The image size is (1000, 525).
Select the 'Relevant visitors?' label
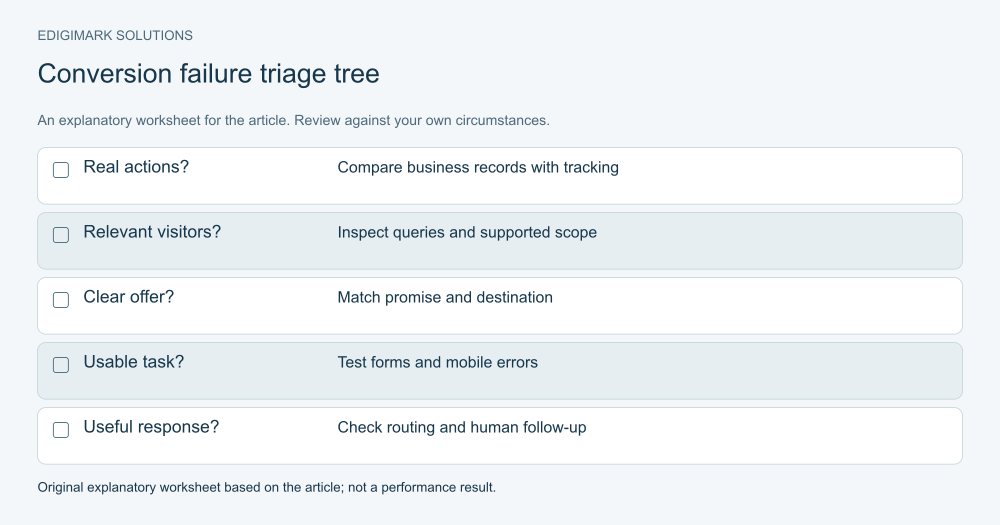152,232
